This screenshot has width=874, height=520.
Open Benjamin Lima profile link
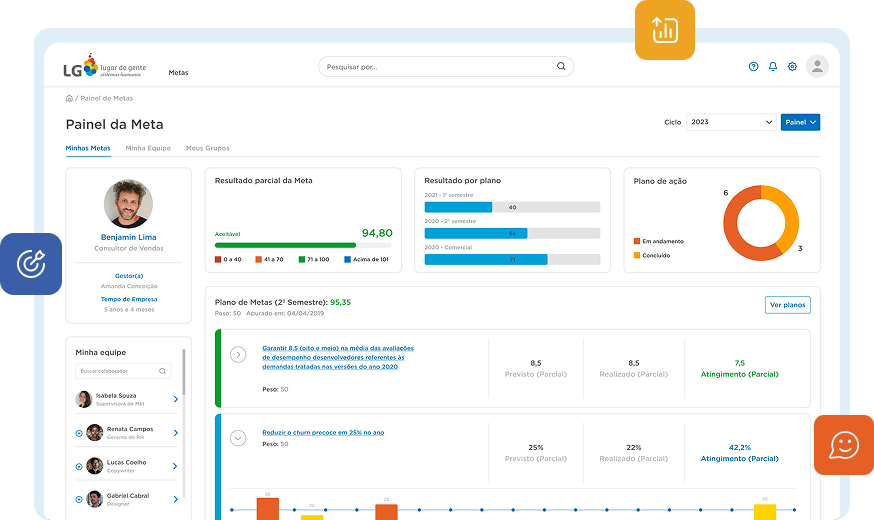(128, 237)
